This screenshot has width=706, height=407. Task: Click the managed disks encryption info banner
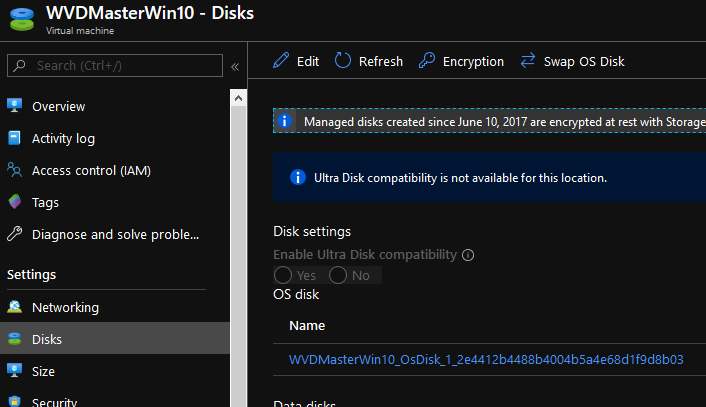(x=489, y=121)
